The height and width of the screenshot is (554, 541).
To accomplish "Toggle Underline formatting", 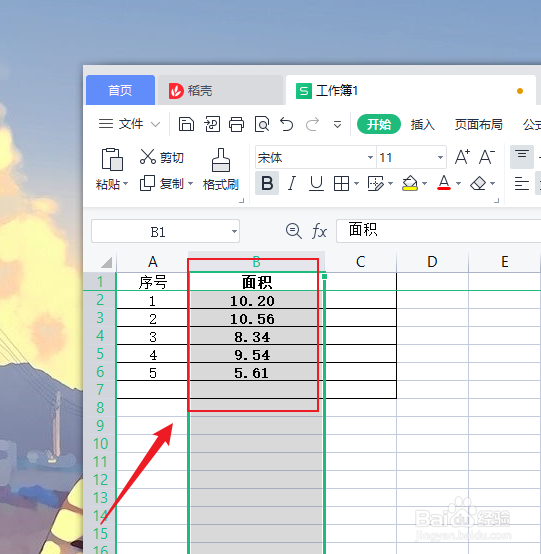I will [316, 183].
